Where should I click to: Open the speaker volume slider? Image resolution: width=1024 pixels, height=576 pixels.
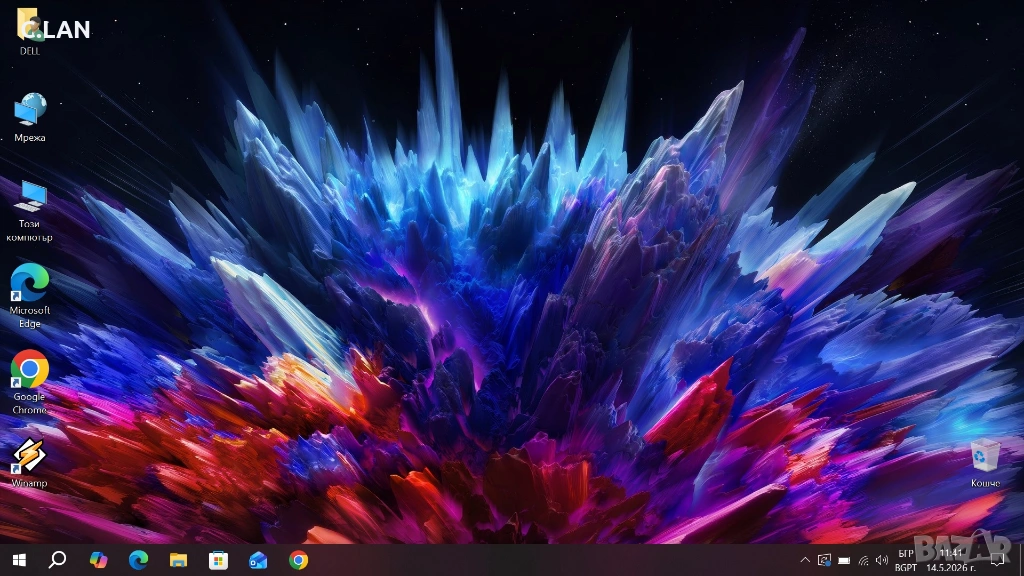click(882, 560)
